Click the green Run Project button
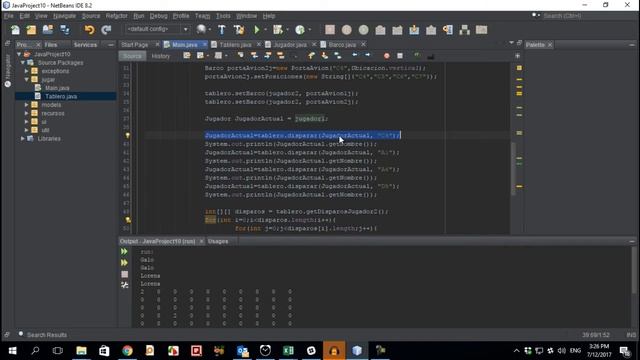Screen dimensions: 640x360 [x=257, y=30]
